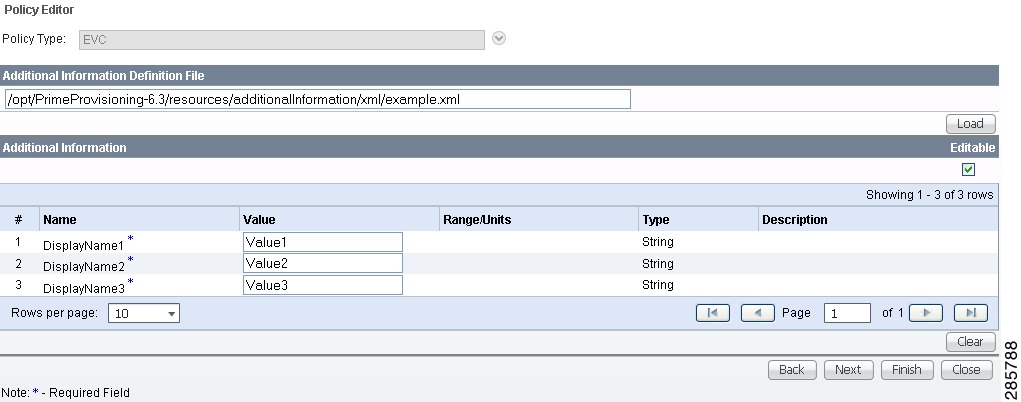Select the DisplayName2 row name
Image resolution: width=1021 pixels, height=402 pixels.
[x=83, y=266]
